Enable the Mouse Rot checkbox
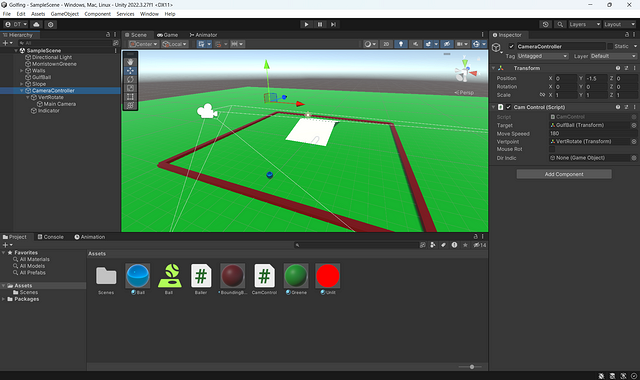Viewport: 640px width, 380px height. (x=552, y=149)
